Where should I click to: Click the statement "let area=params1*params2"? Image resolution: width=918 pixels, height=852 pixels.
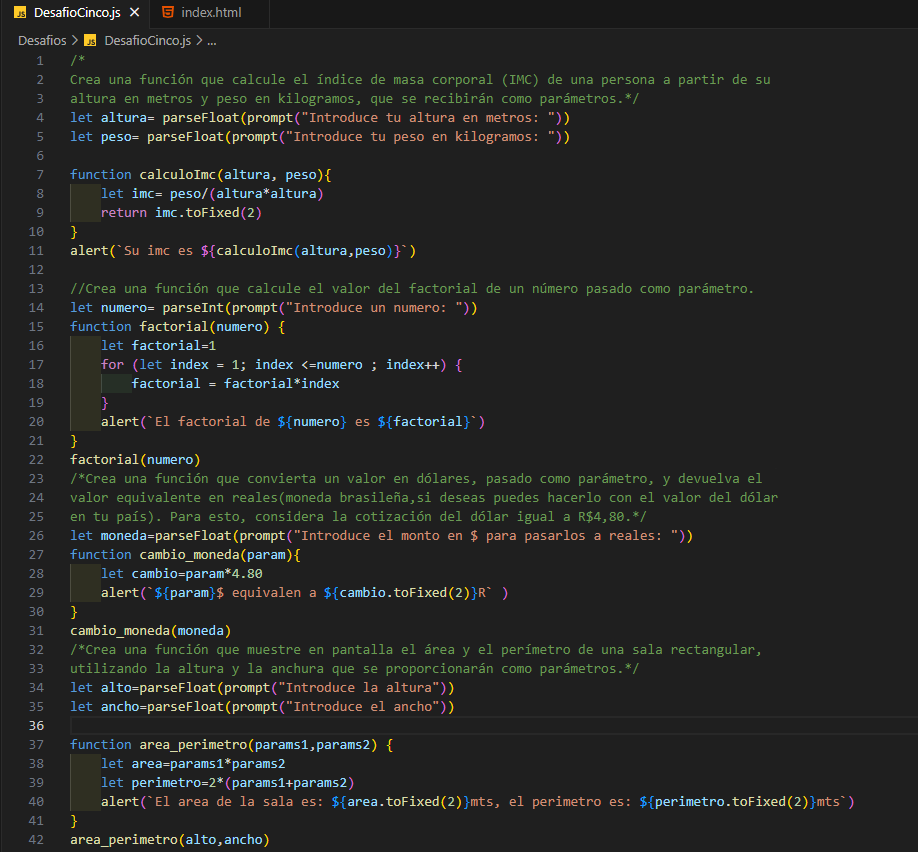tap(193, 764)
